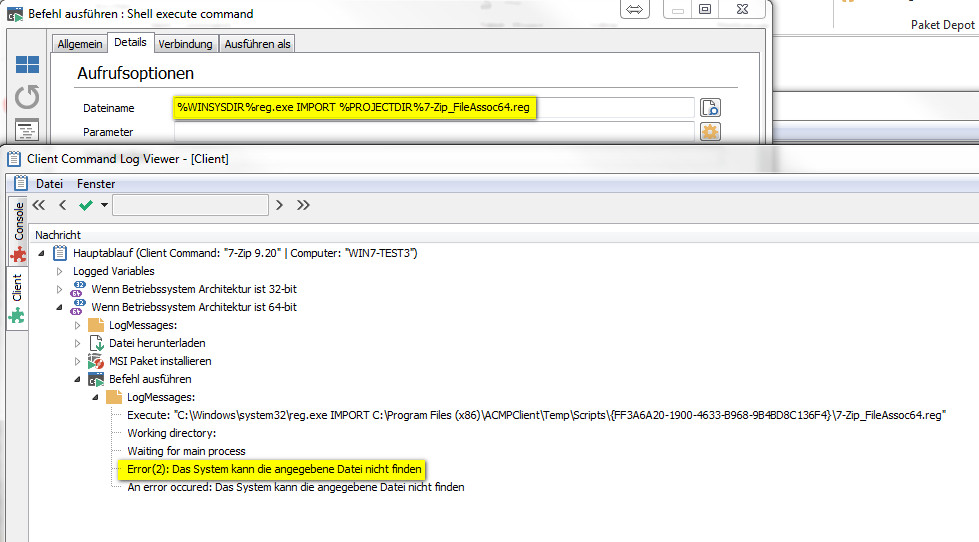This screenshot has height=542, width=979.
Task: Click the Paket Depot label
Action: [942, 25]
